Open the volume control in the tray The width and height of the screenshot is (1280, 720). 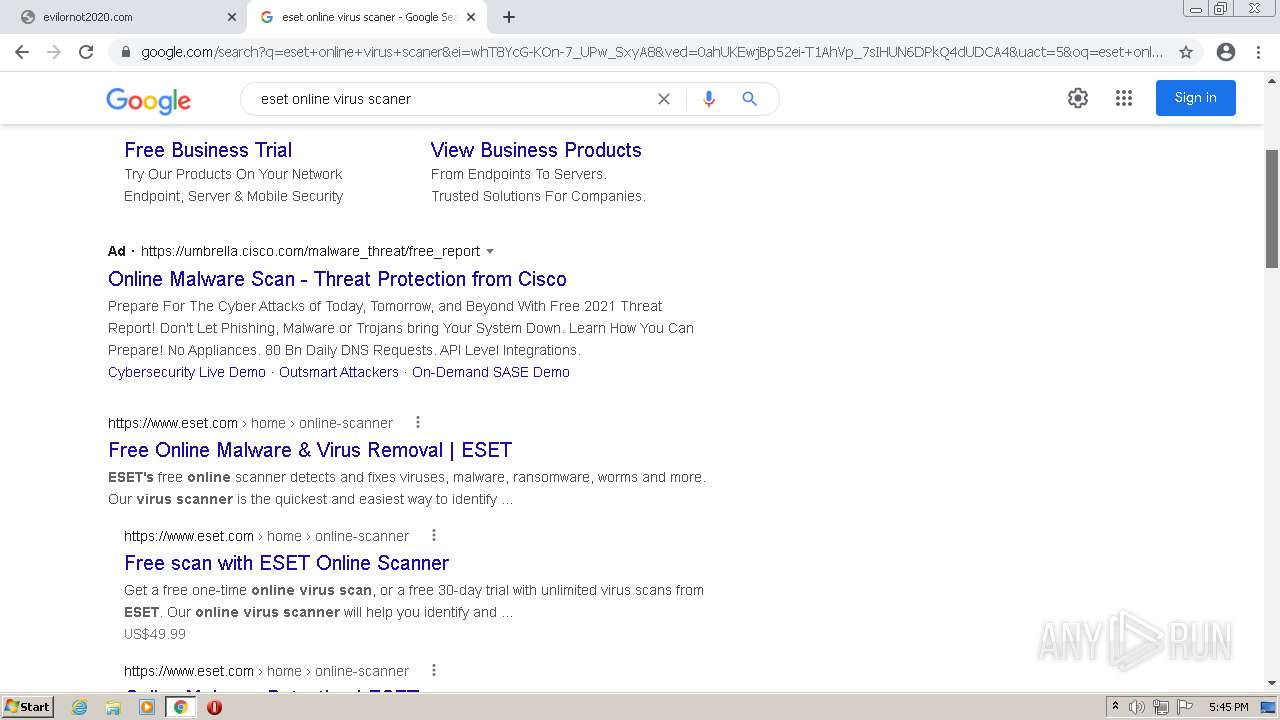[1137, 707]
